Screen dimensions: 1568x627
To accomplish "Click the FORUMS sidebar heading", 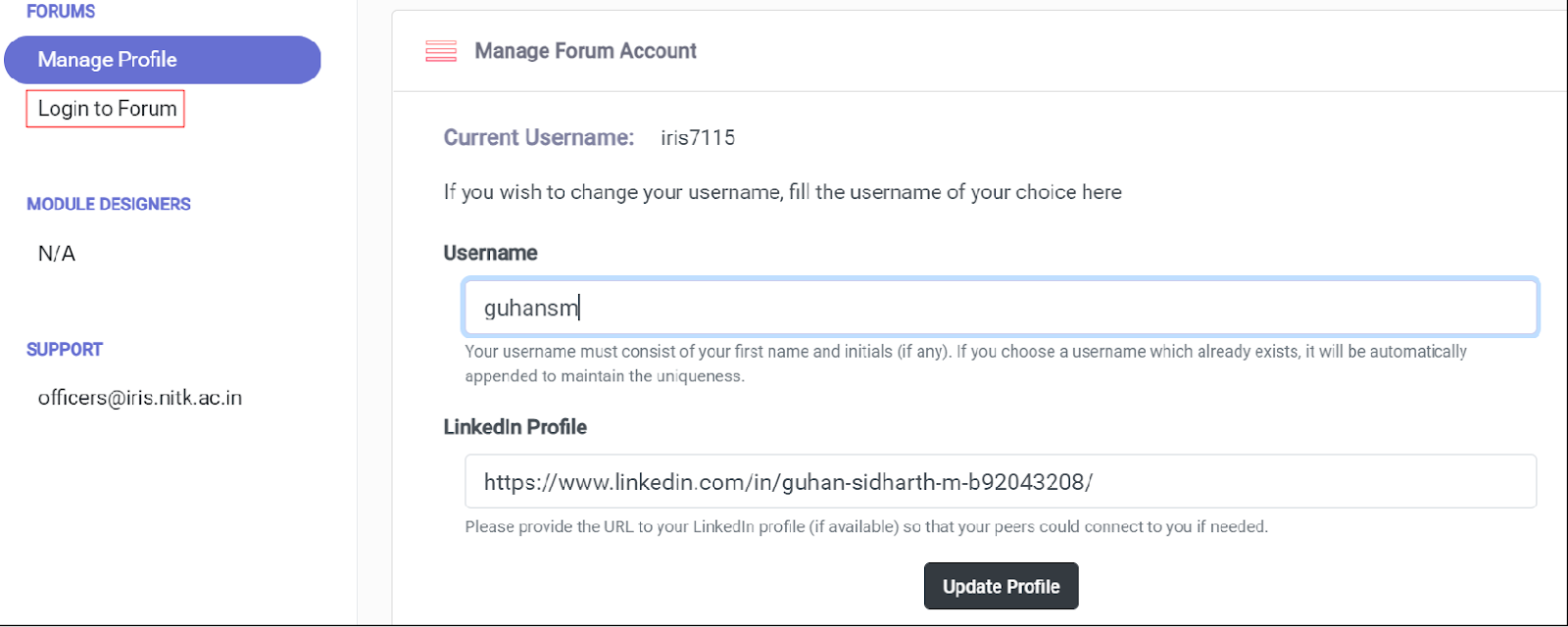I will pyautogui.click(x=61, y=12).
